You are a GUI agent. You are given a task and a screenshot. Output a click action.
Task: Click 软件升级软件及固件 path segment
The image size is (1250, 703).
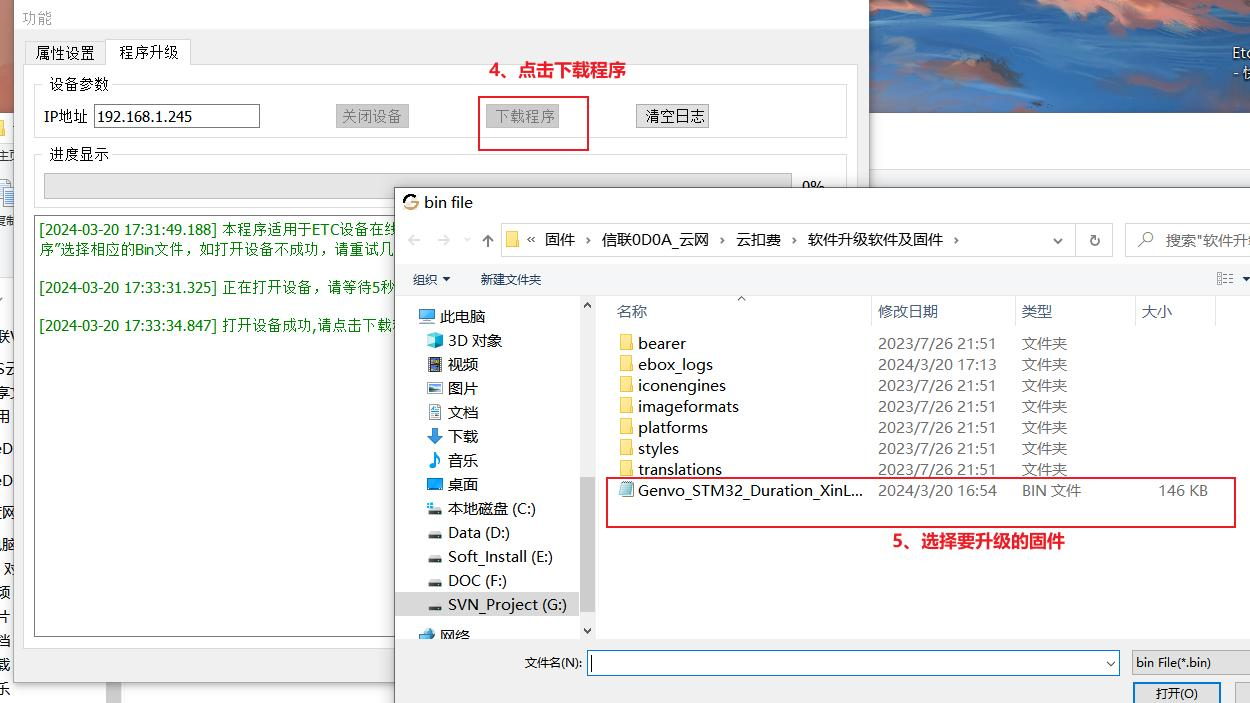[875, 240]
